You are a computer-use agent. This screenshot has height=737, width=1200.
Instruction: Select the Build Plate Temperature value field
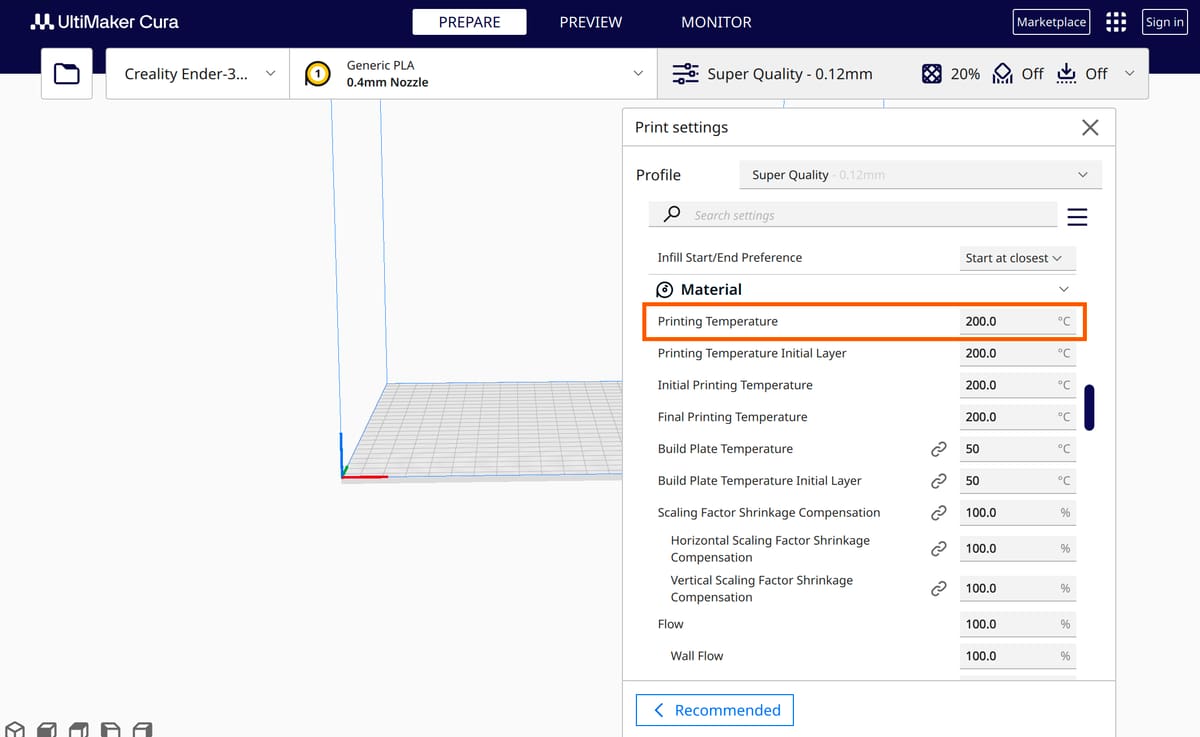point(1017,450)
